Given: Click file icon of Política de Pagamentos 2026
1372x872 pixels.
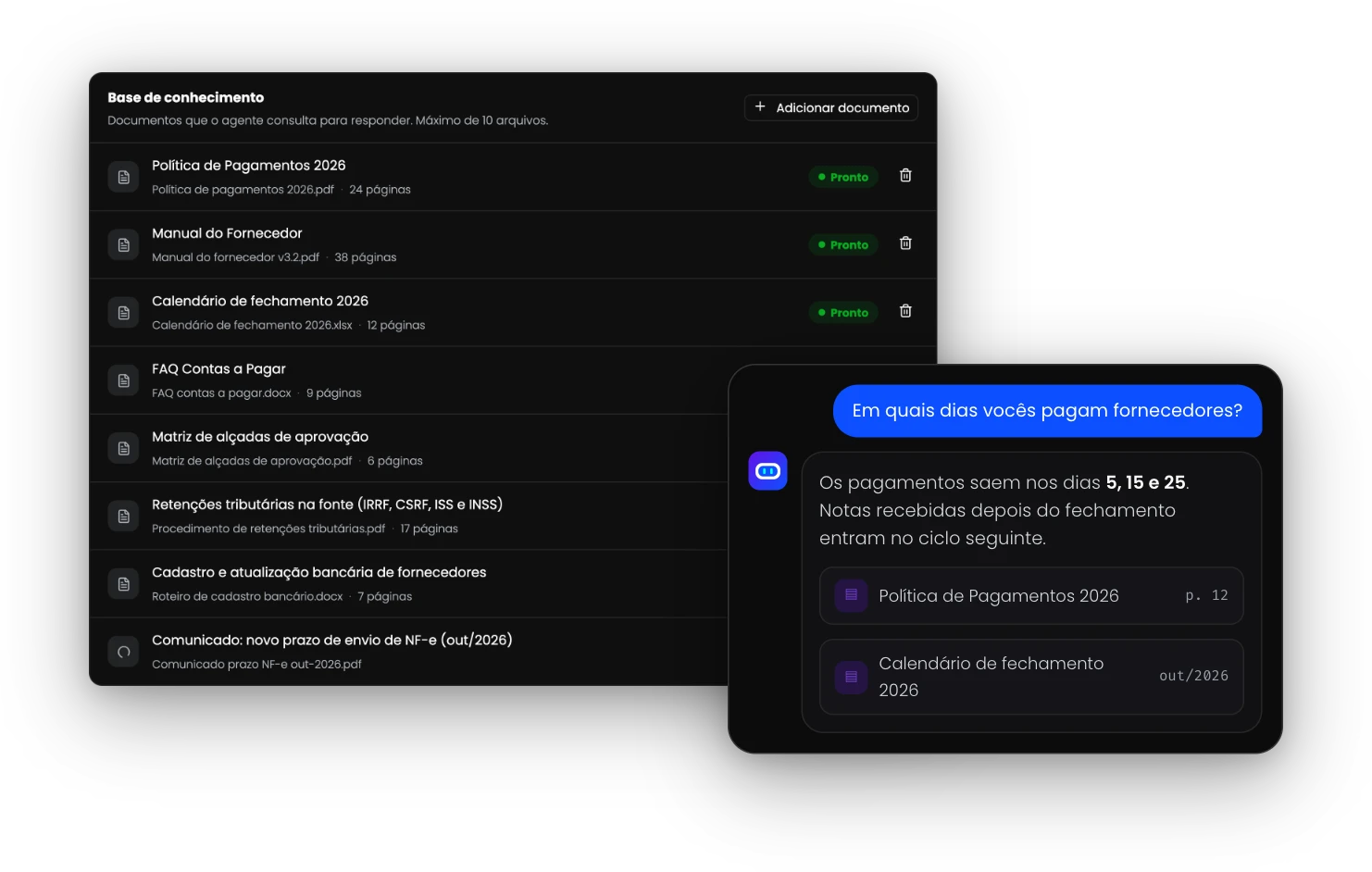Looking at the screenshot, I should tap(123, 177).
